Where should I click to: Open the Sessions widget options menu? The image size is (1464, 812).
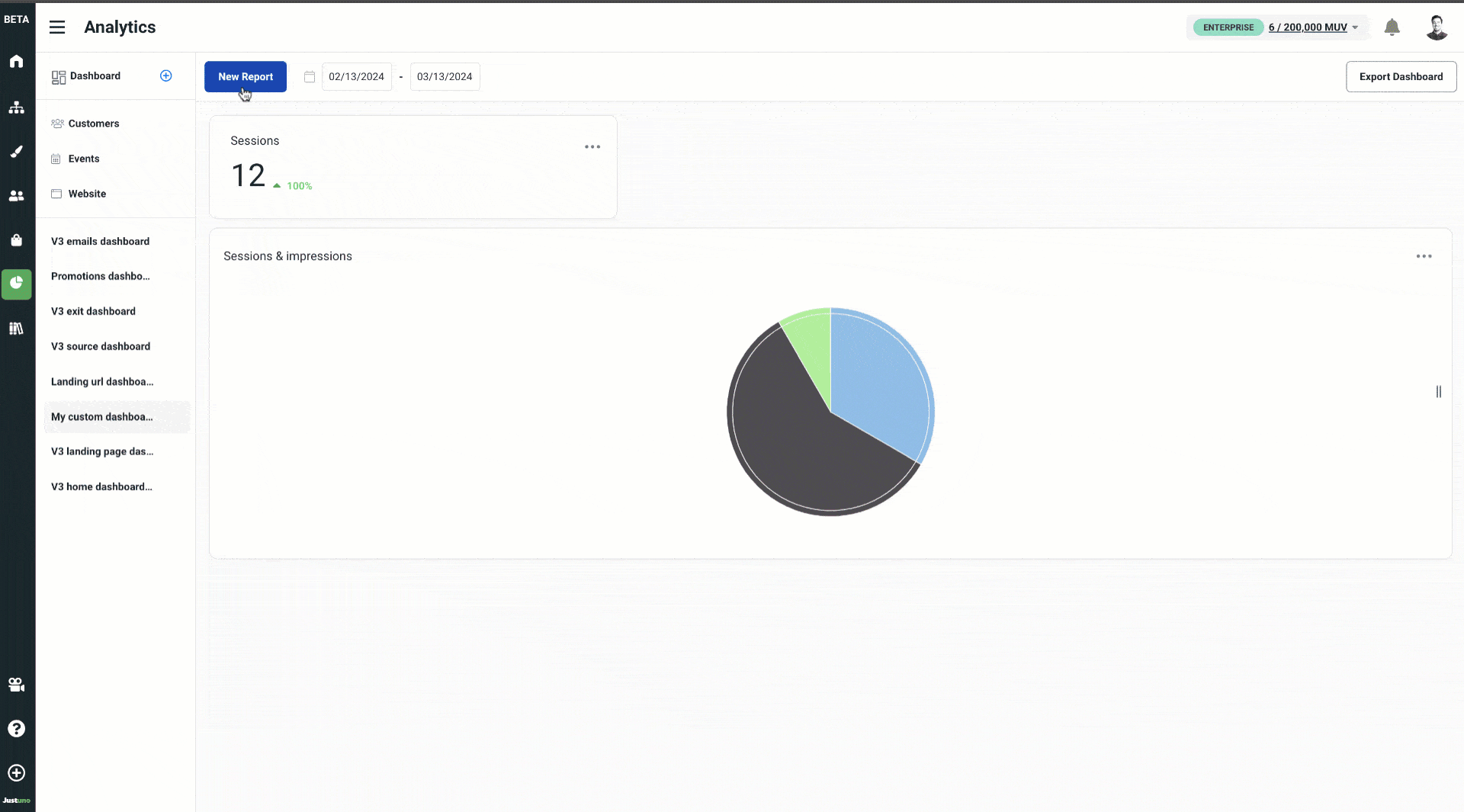click(x=592, y=146)
